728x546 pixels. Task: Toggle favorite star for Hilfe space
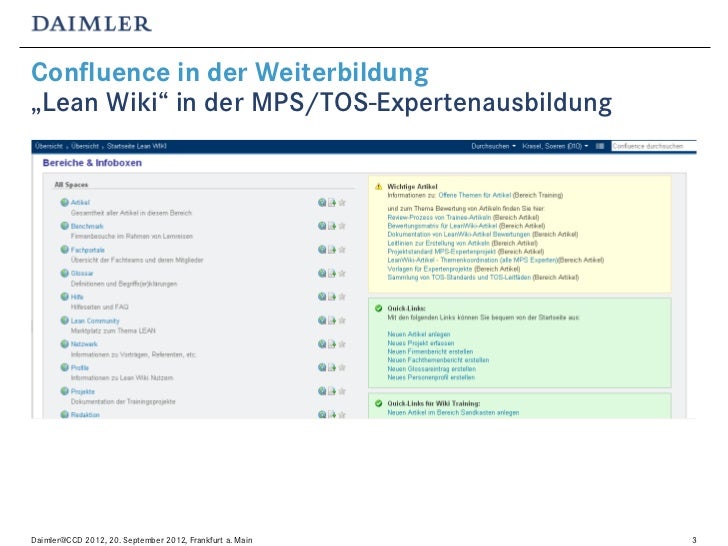[x=342, y=296]
